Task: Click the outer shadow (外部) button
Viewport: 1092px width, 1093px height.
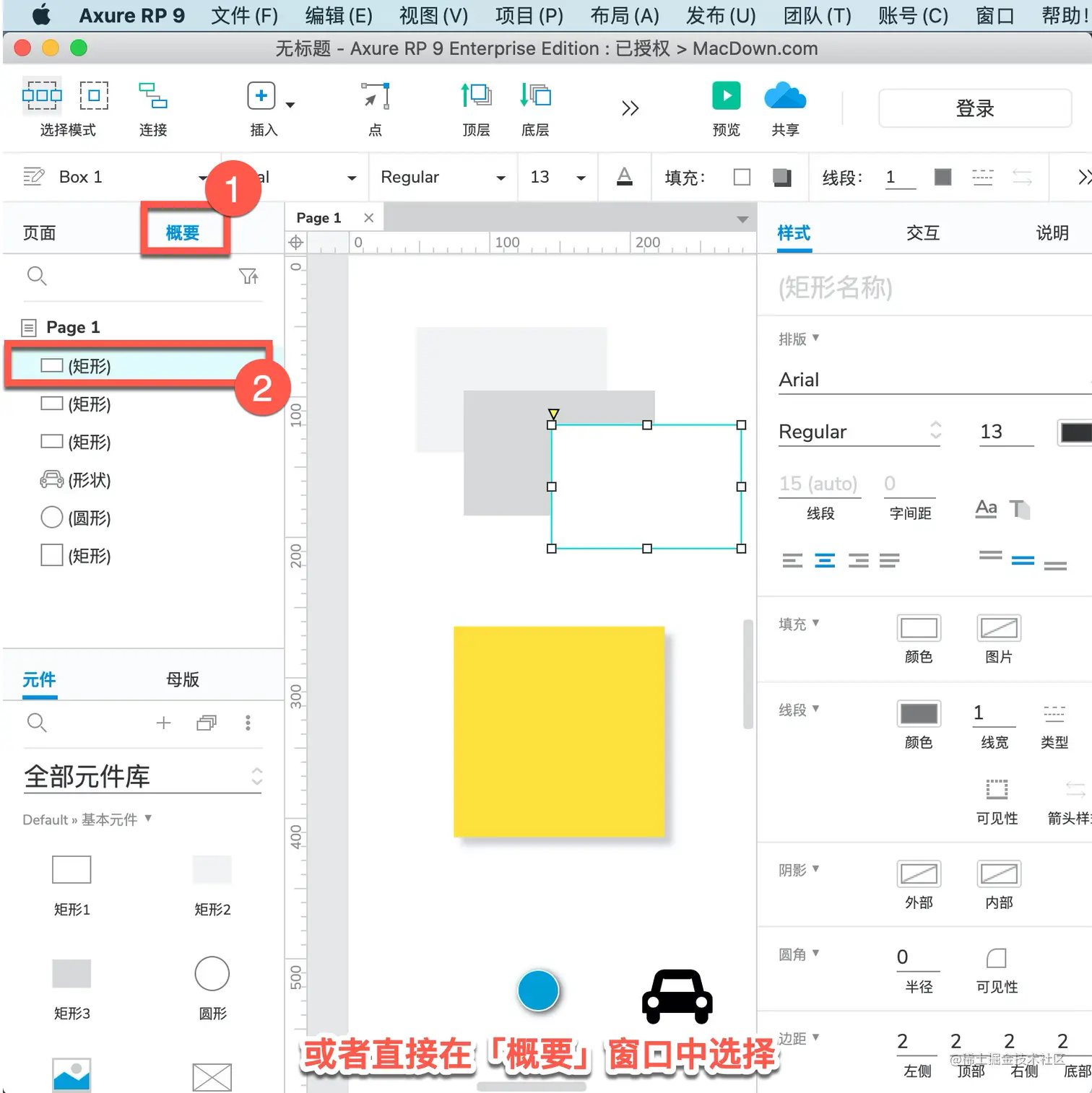Action: point(919,874)
